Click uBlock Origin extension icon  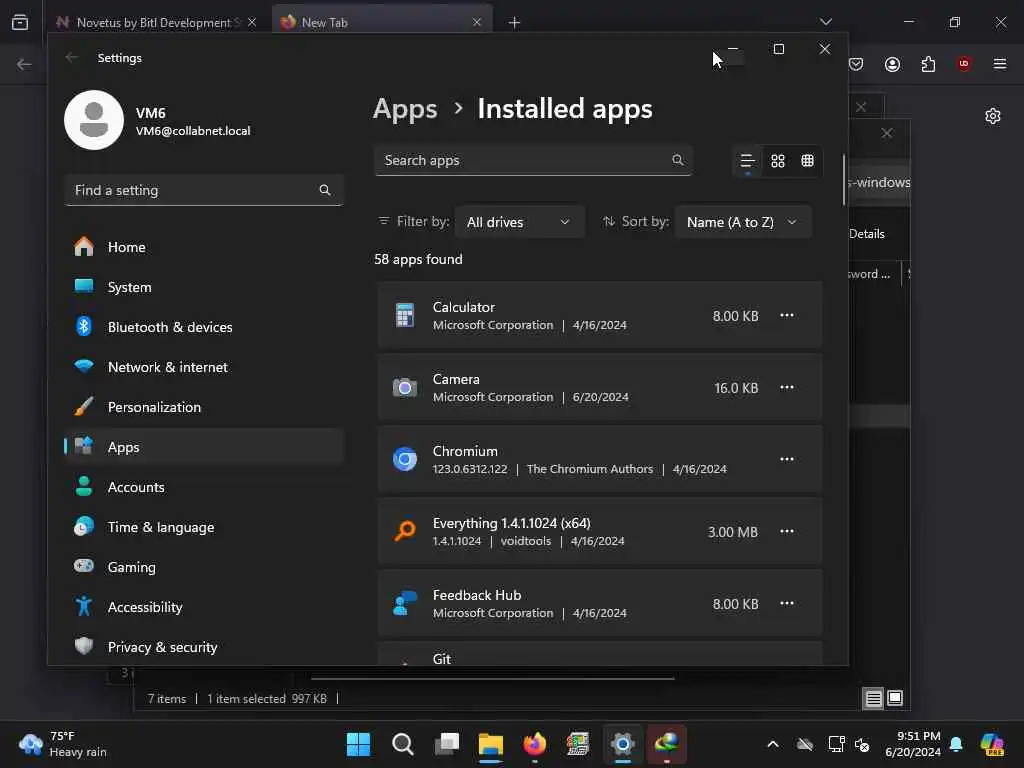click(x=964, y=64)
